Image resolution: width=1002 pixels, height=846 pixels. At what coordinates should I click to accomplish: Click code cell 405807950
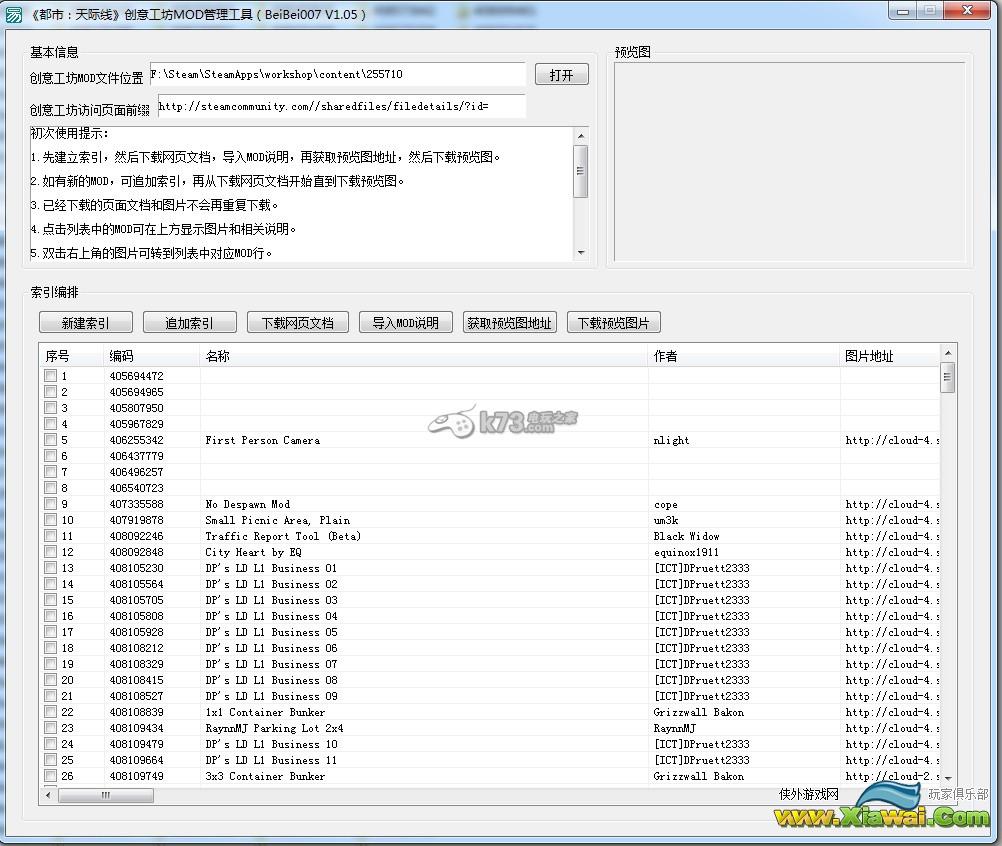[136, 408]
